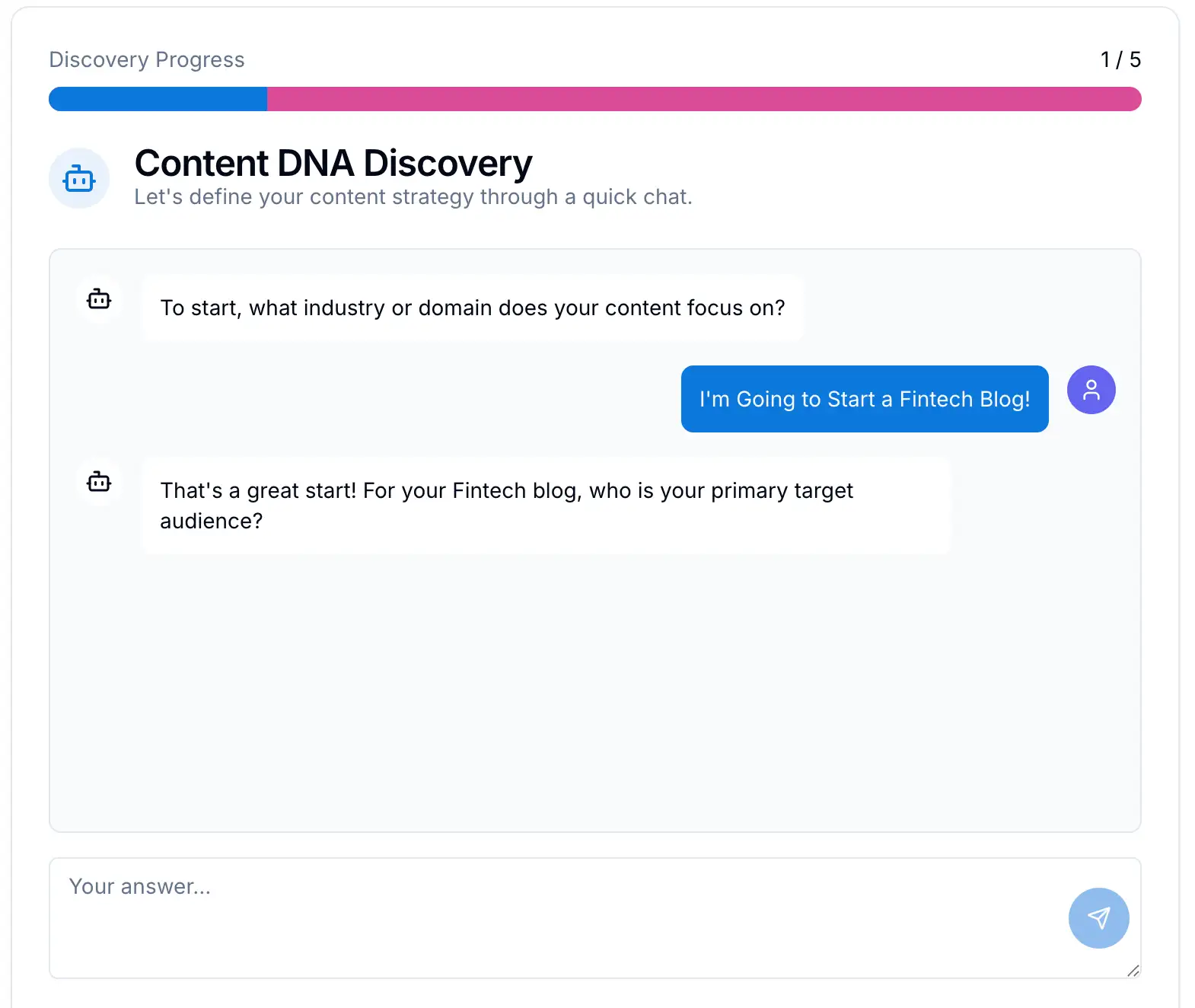The width and height of the screenshot is (1195, 1008).
Task: Click the 'Discovery Progress' label
Action: (x=146, y=59)
